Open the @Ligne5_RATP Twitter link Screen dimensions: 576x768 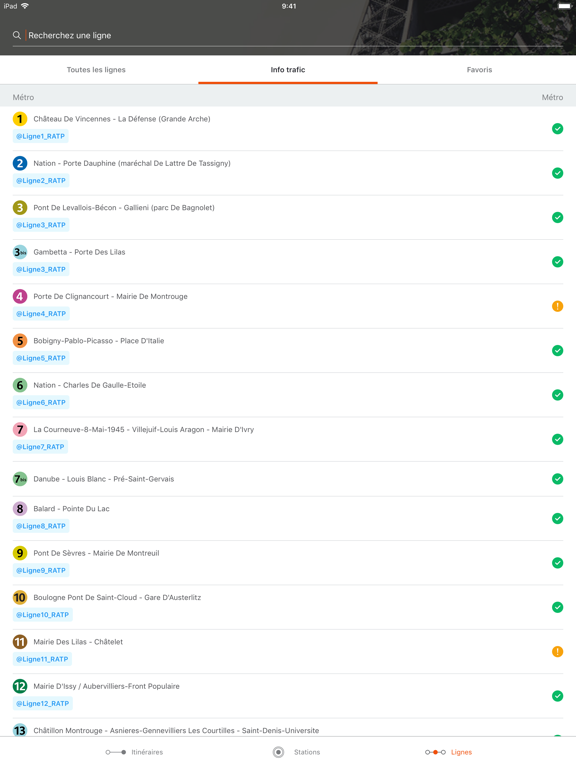coord(41,358)
